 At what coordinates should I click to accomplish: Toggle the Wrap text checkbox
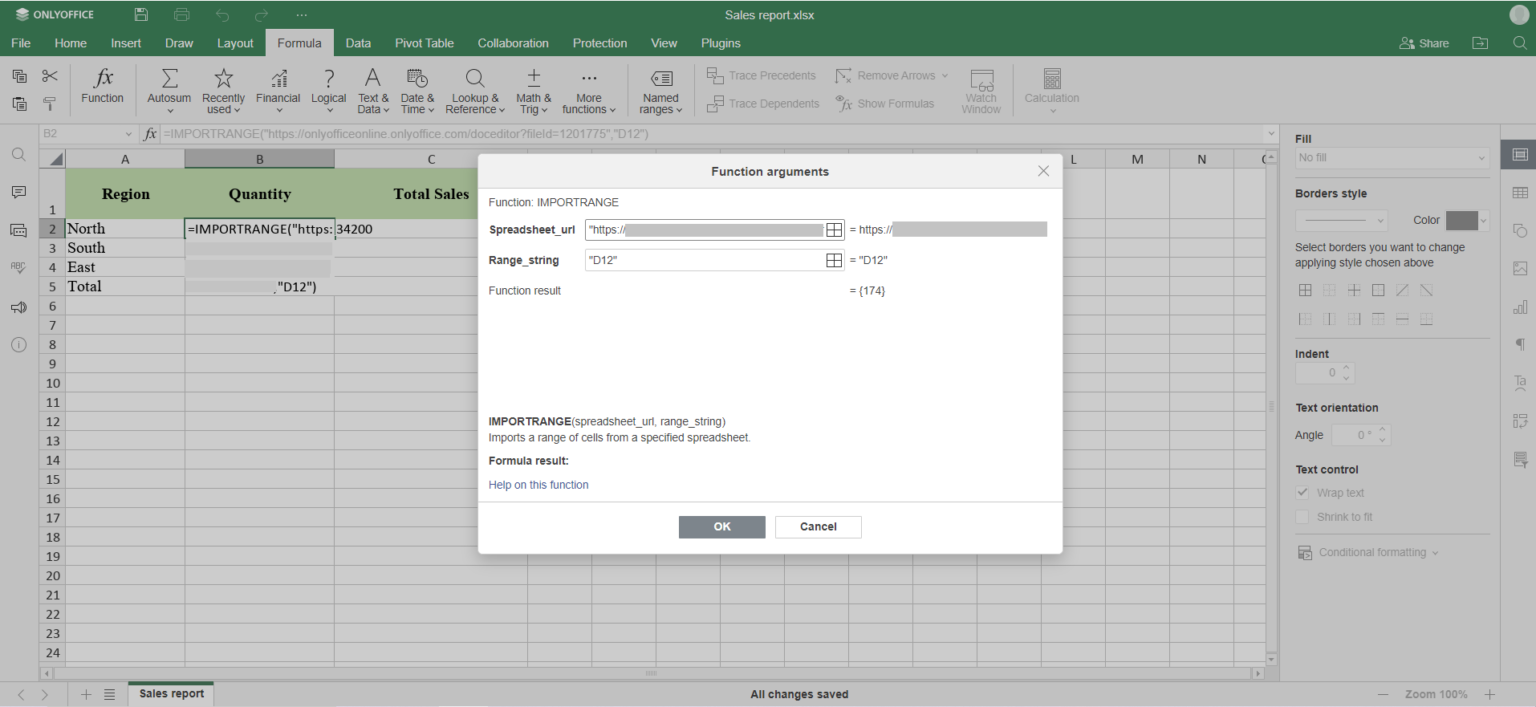coord(1302,493)
